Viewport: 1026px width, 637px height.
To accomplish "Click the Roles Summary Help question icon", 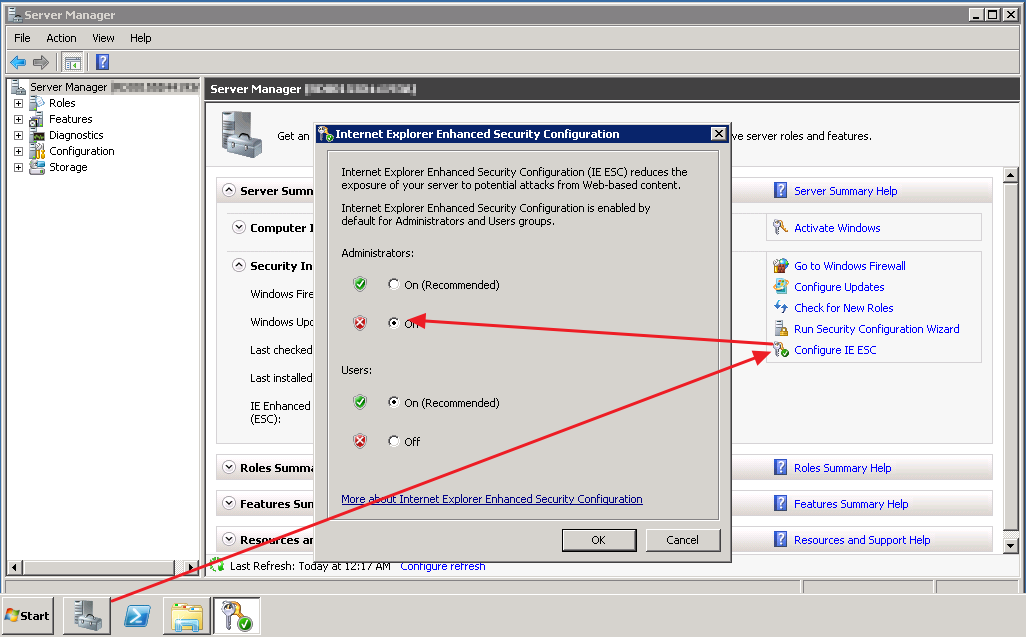I will (781, 467).
